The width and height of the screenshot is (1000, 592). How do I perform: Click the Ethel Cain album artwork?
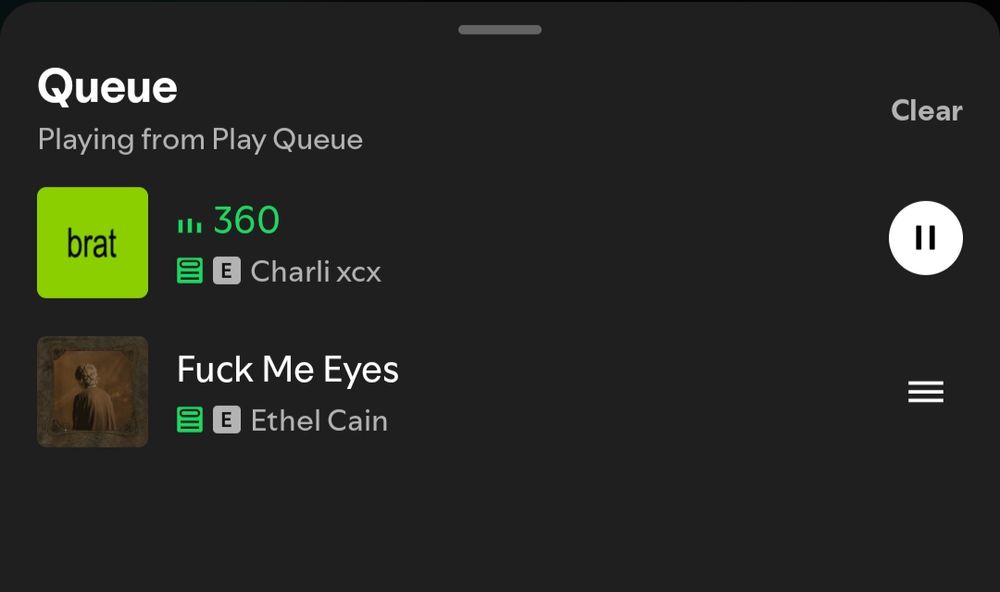(92, 390)
